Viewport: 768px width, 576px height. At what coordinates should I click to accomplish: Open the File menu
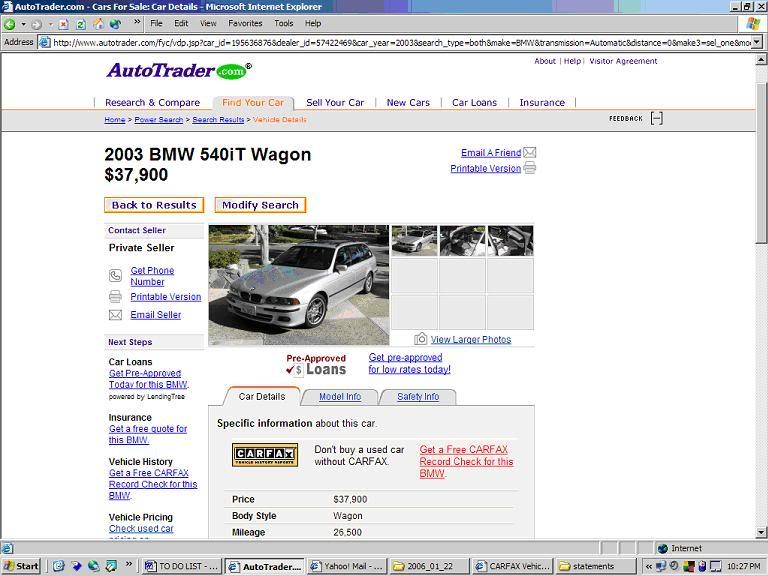156,23
